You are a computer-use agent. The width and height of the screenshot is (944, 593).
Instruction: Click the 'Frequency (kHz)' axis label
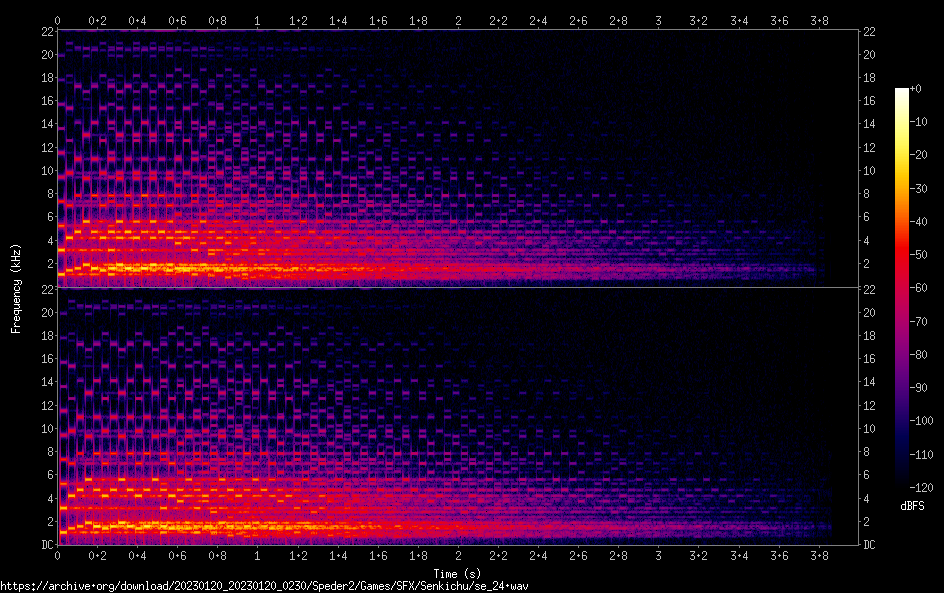16,288
